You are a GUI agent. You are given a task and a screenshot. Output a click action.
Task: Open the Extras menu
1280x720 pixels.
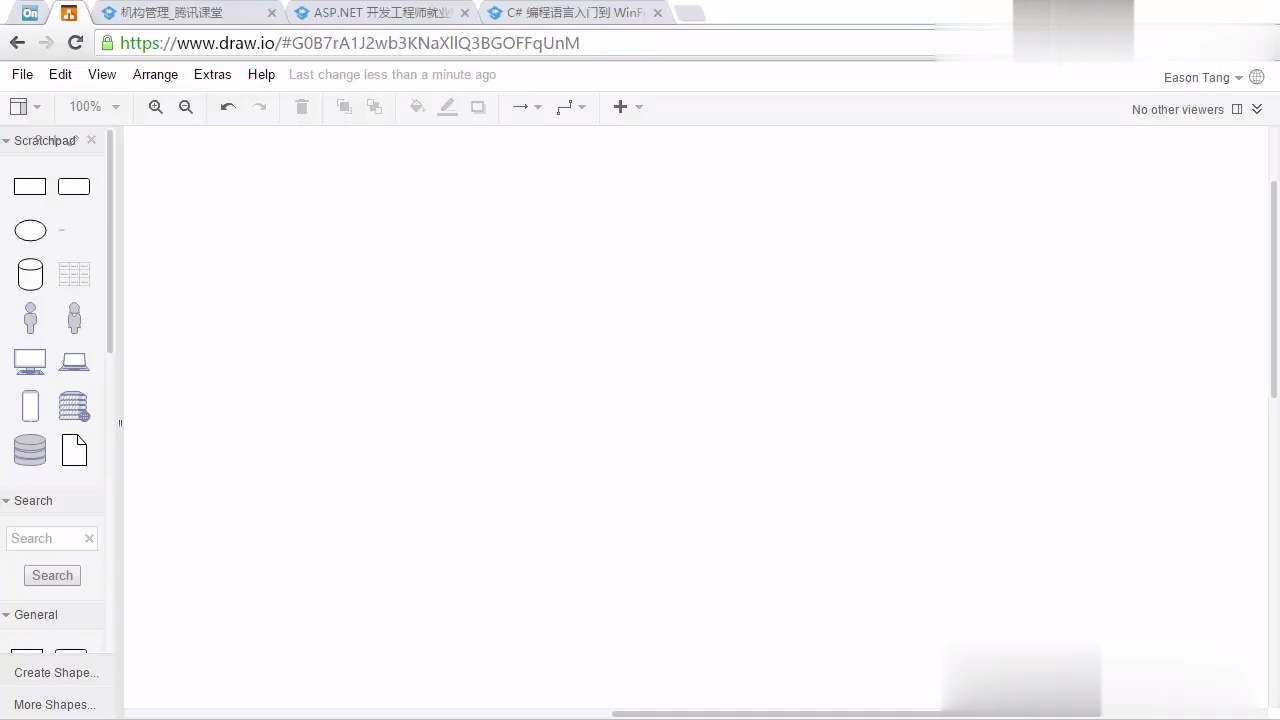(x=212, y=74)
